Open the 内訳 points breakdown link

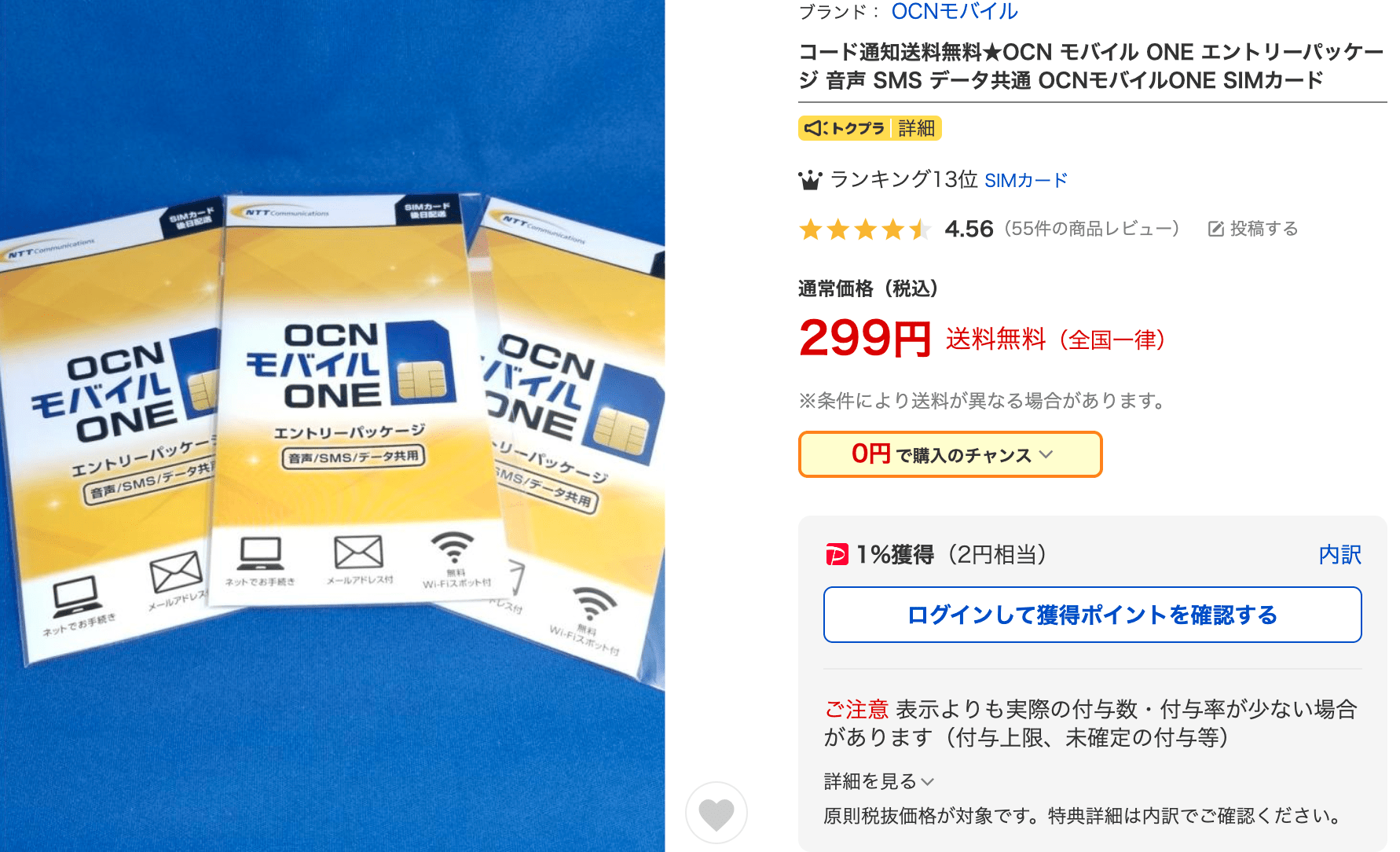click(x=1340, y=555)
